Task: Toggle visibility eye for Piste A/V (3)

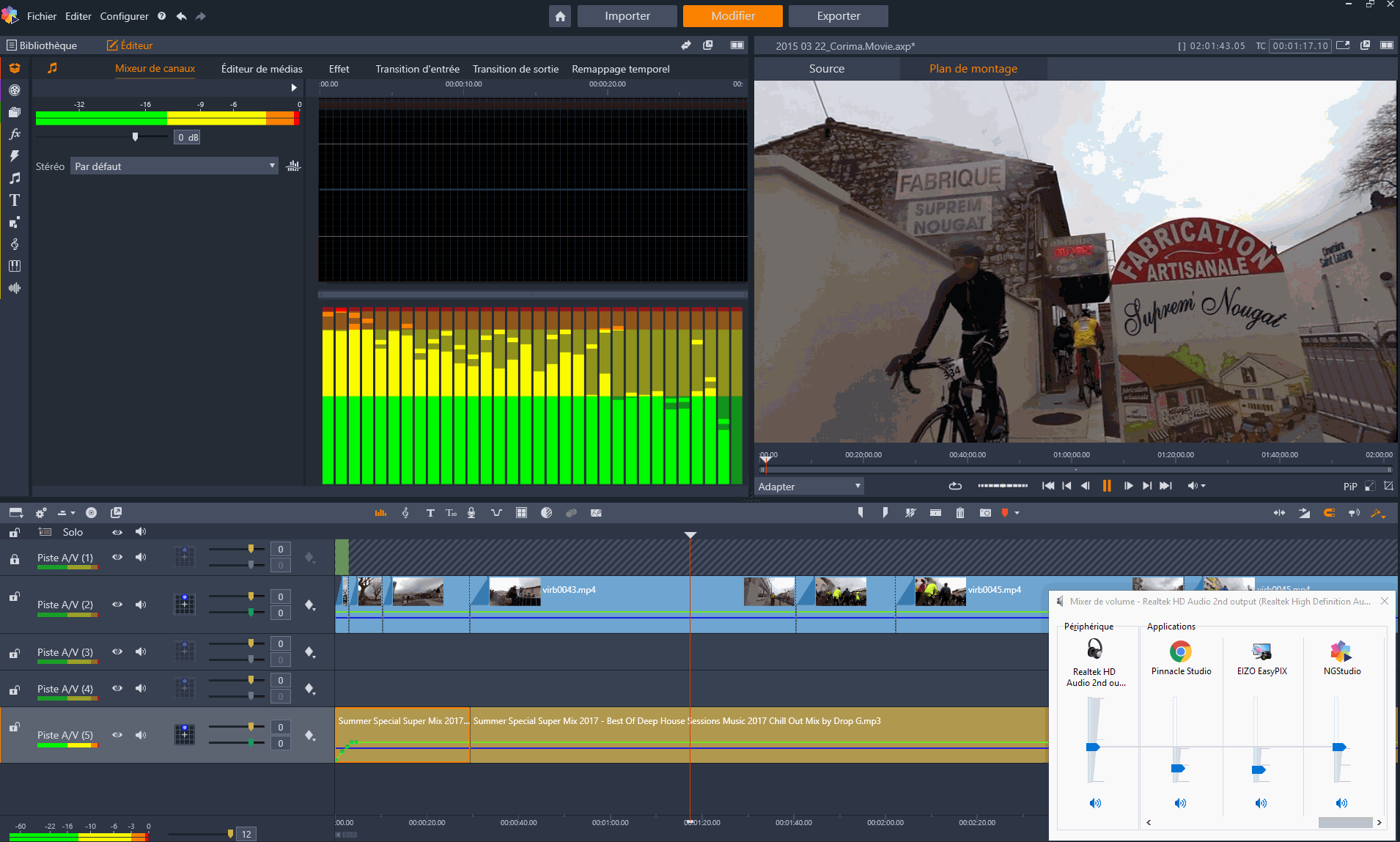Action: 117,651
